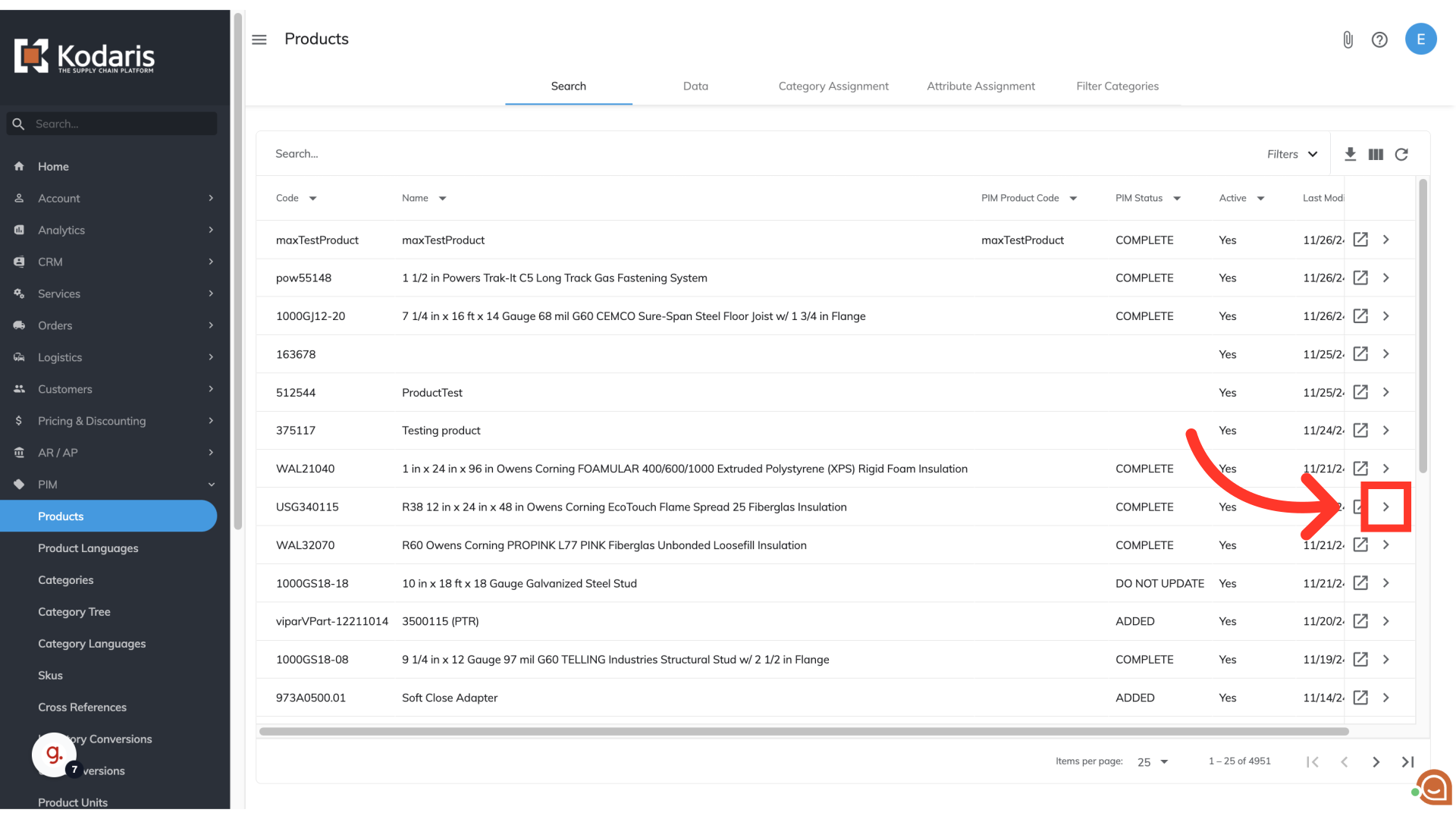
Task: Go to the next page of results
Action: point(1376,762)
